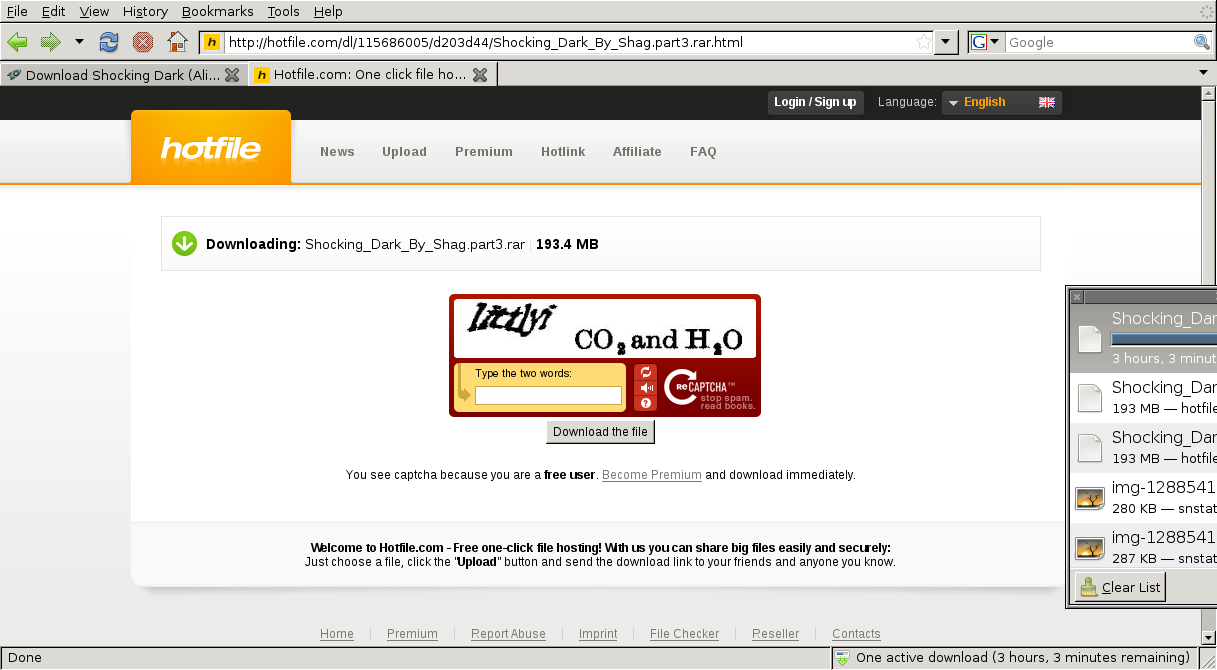The width and height of the screenshot is (1217, 670).
Task: Open Premium in the top navigation
Action: (x=484, y=152)
